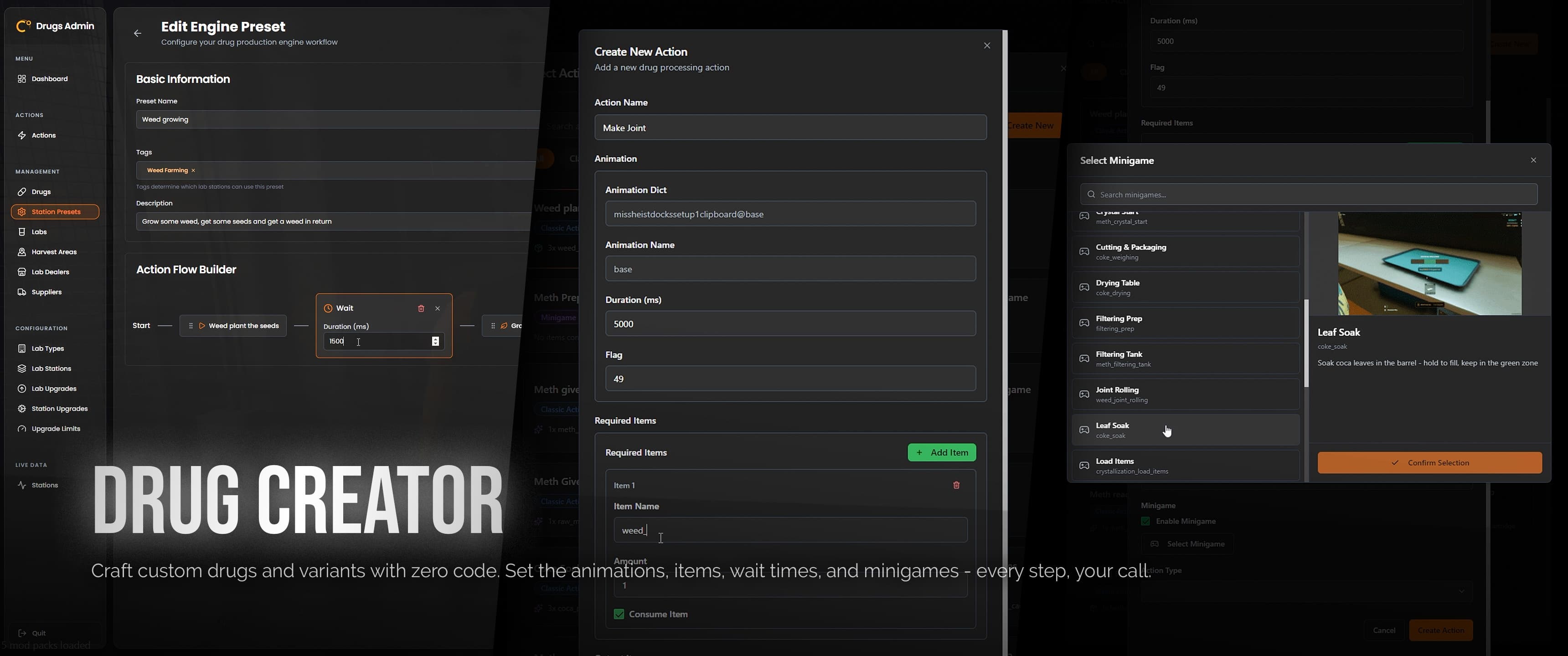Click the Search minigames field
The image size is (1568, 656).
pyautogui.click(x=1309, y=195)
